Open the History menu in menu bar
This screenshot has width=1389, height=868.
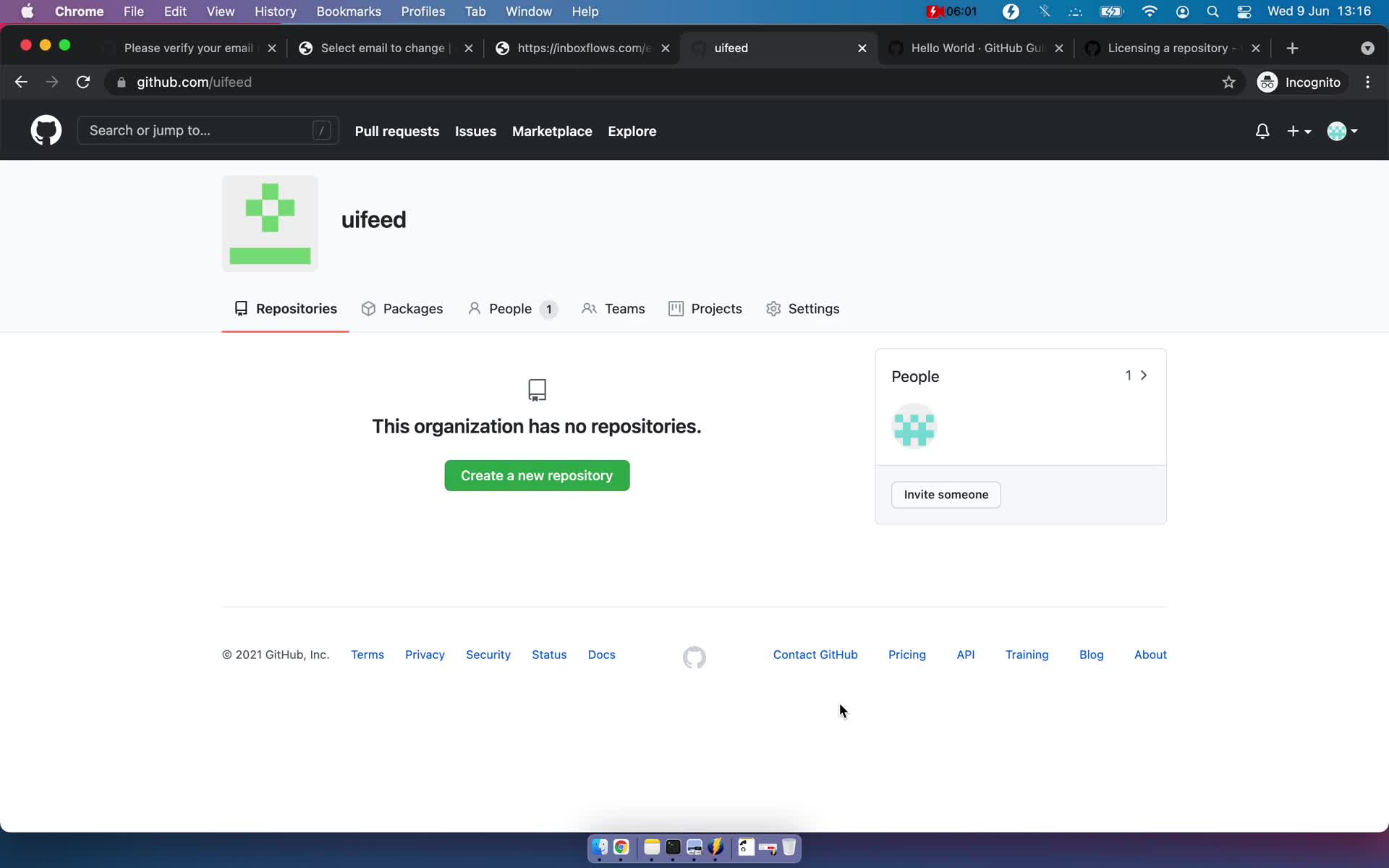[x=275, y=12]
